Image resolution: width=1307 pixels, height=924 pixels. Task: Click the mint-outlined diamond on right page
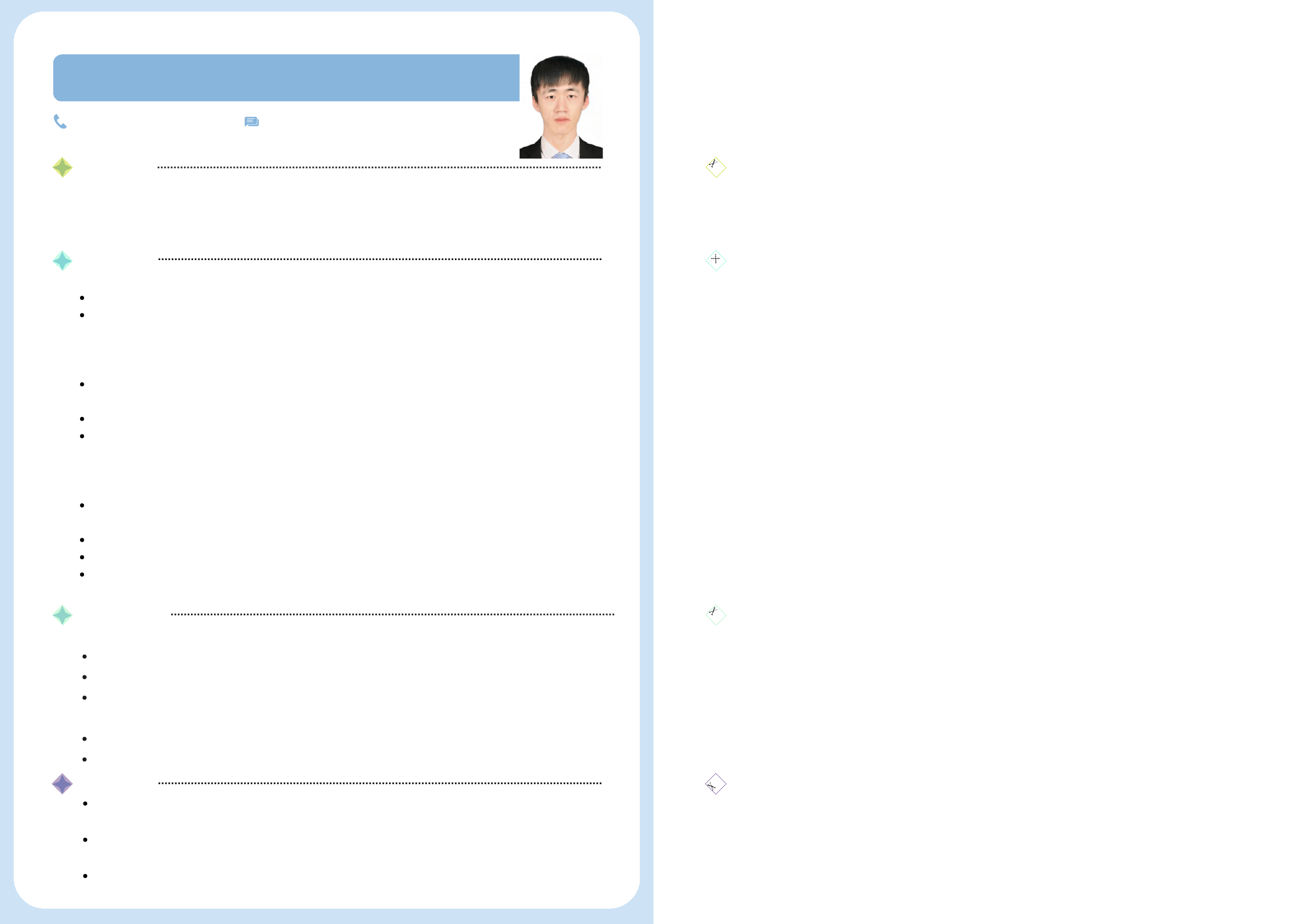tap(716, 616)
